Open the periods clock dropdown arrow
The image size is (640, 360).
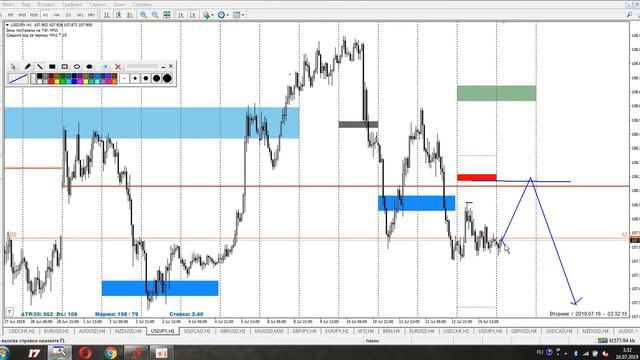[227, 15]
